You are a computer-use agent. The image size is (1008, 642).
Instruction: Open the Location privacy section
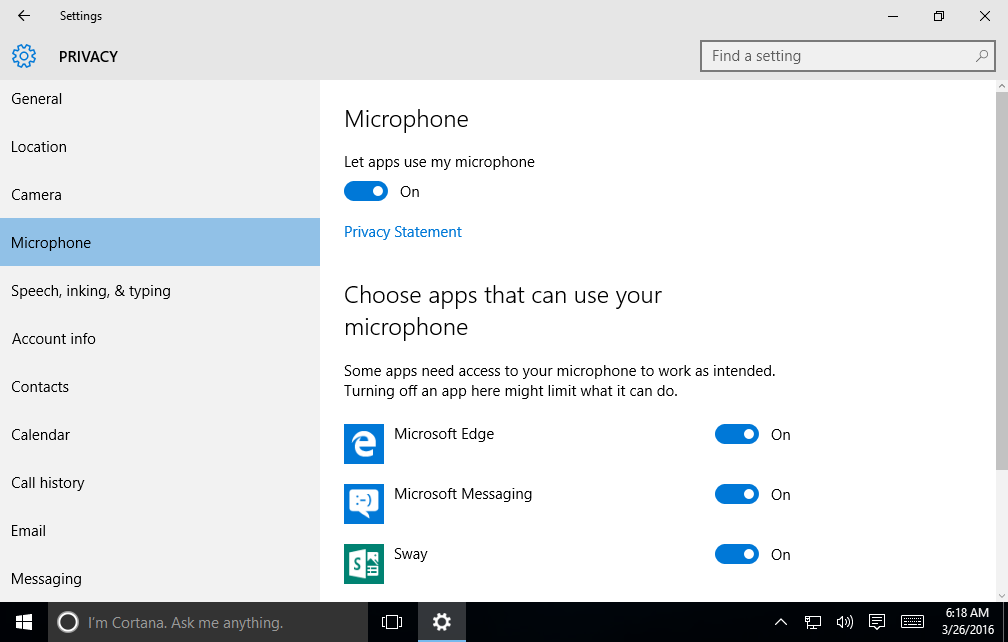tap(159, 147)
